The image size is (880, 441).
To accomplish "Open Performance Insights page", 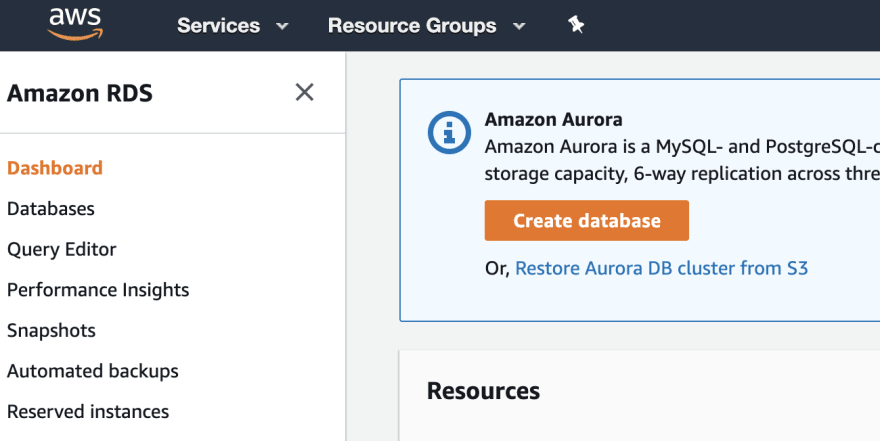I will pyautogui.click(x=98, y=290).
